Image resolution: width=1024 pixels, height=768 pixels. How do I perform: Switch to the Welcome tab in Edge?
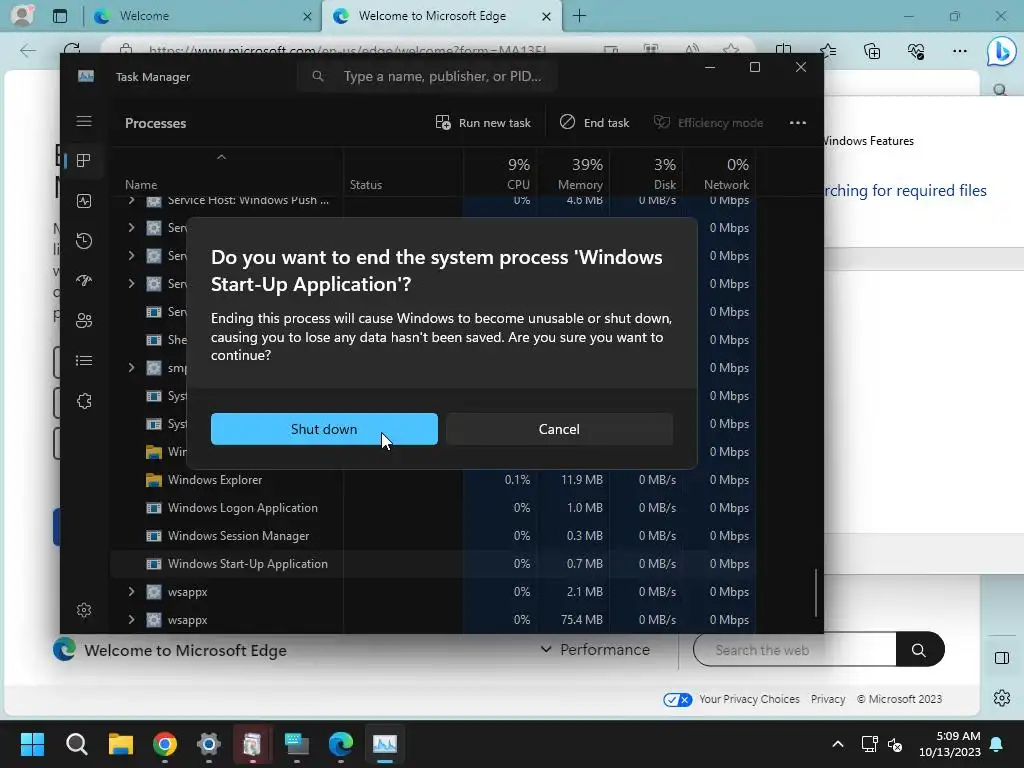click(x=202, y=16)
